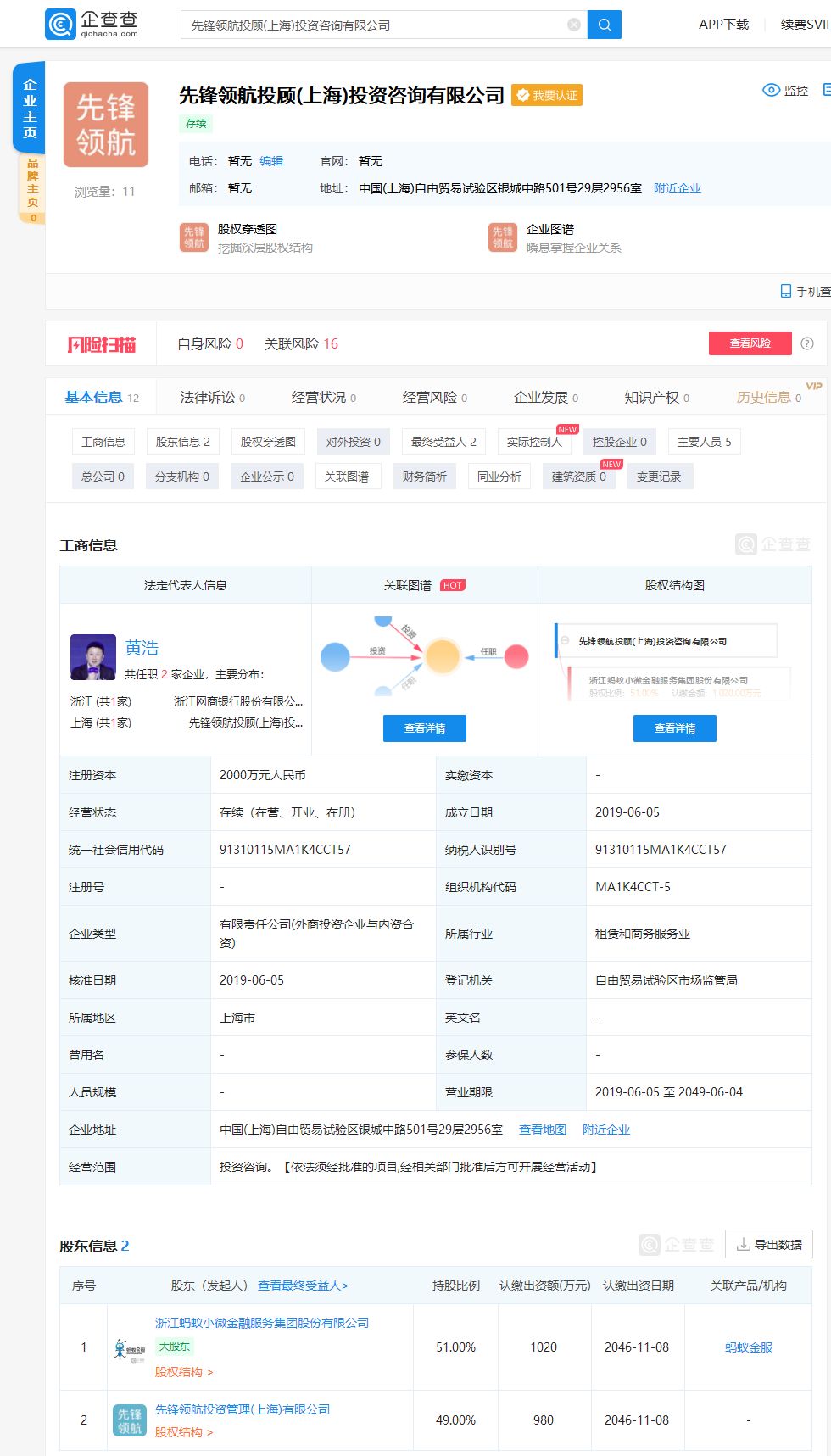
Task: Switch to the 经营状况 tab
Action: (x=324, y=397)
